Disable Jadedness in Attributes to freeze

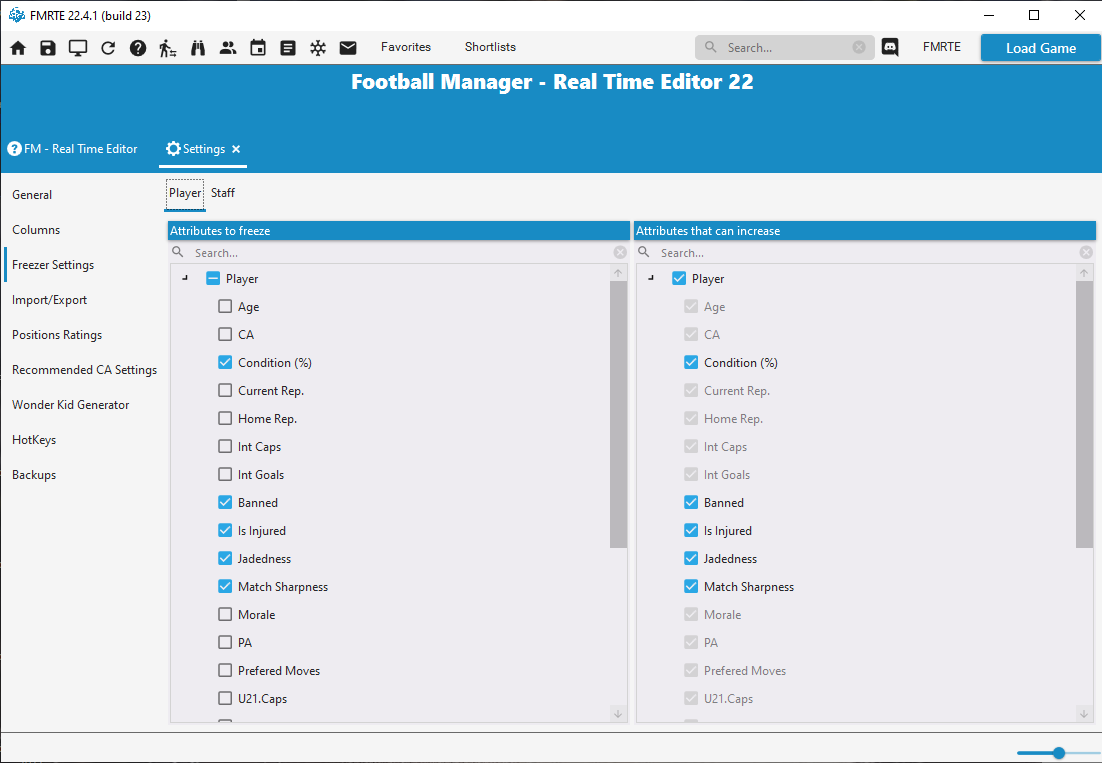225,559
